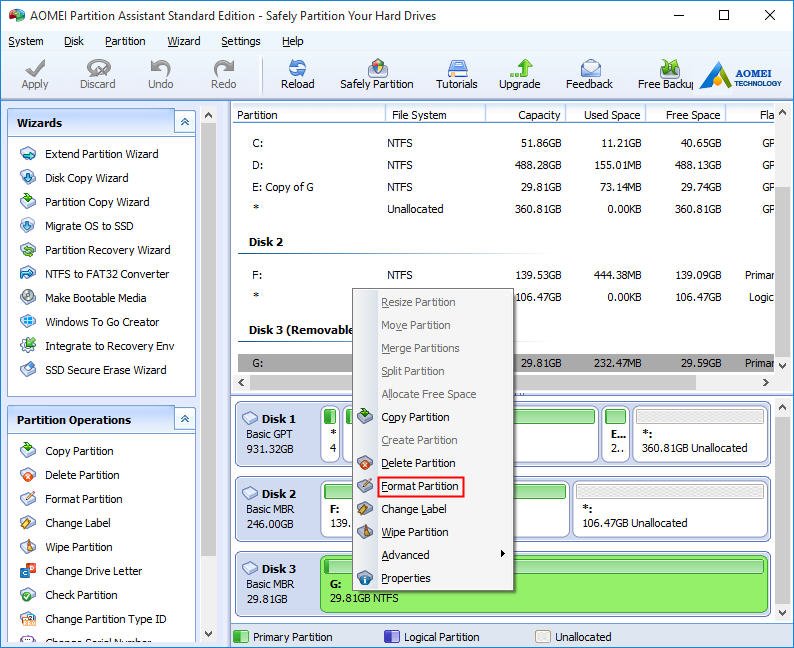Choose Delete Partition from context menu
Image resolution: width=794 pixels, height=648 pixels.
(x=433, y=463)
